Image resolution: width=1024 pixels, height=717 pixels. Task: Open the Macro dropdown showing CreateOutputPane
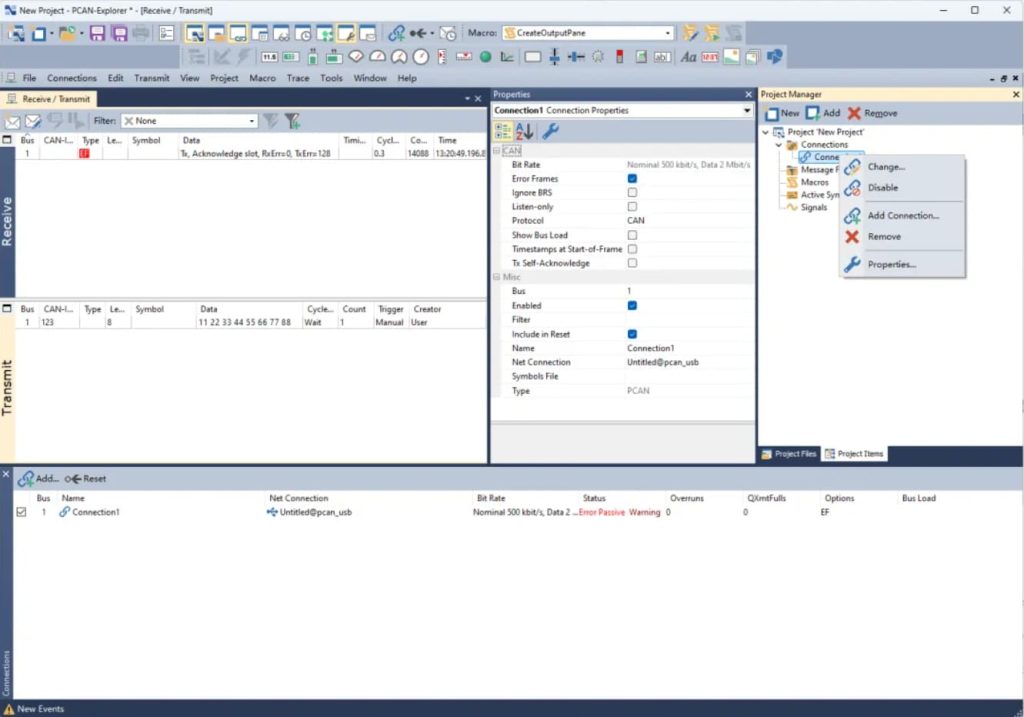[x=588, y=33]
